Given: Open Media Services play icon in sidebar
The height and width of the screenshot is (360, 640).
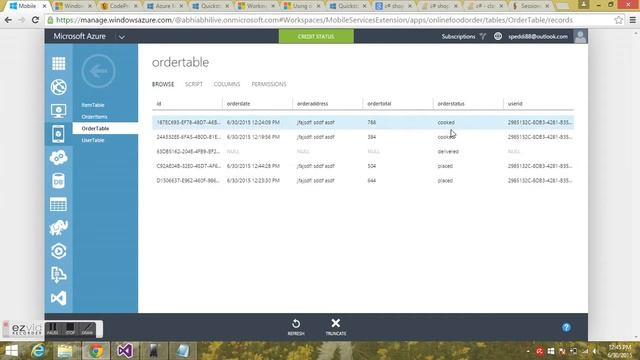Looking at the screenshot, I should click(x=58, y=251).
